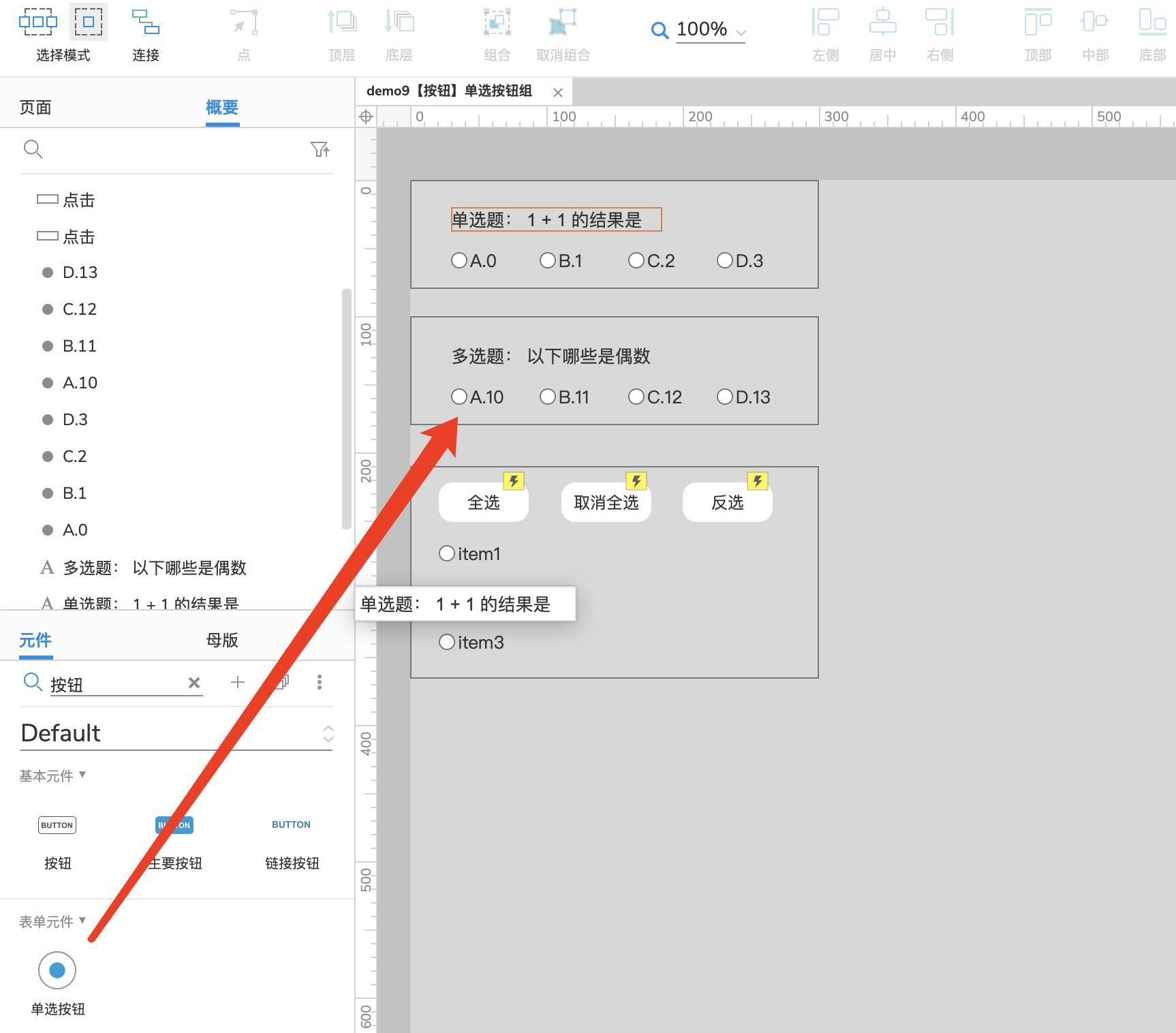Click the 点 point tool icon

(x=244, y=22)
